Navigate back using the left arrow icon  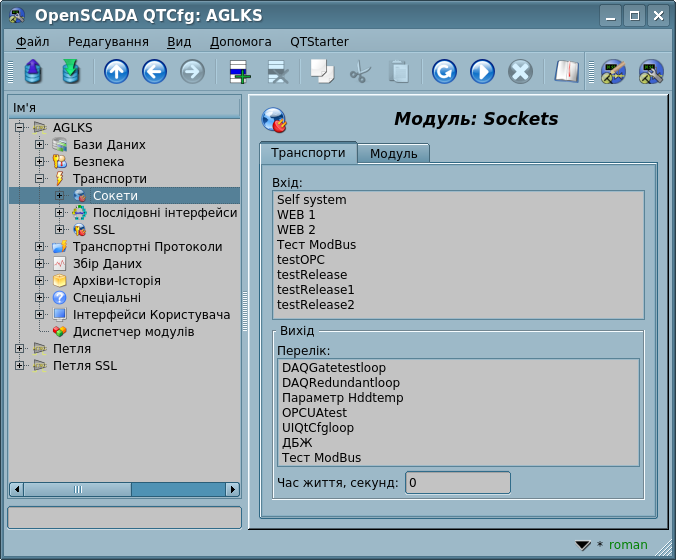click(154, 72)
